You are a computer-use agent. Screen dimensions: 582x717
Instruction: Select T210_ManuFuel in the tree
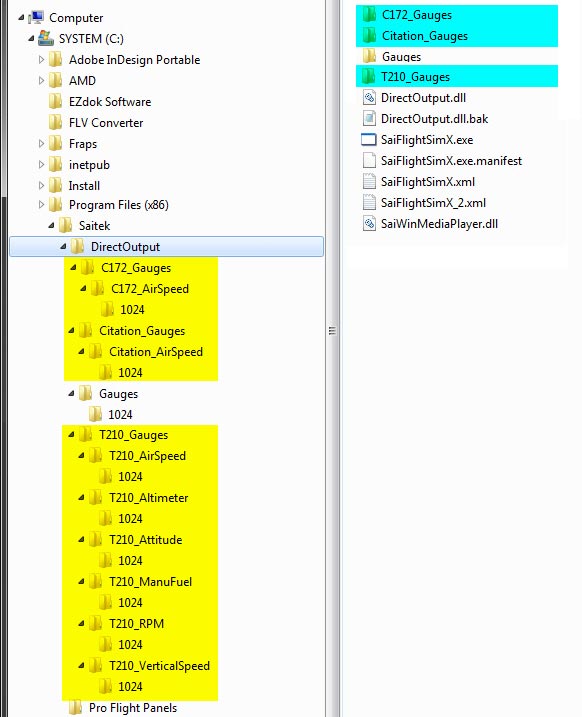pos(150,582)
